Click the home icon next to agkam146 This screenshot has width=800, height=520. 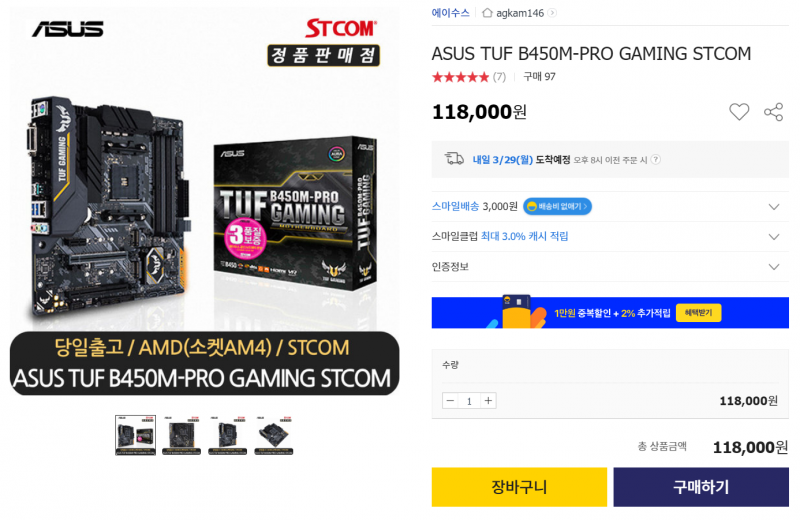click(x=487, y=13)
